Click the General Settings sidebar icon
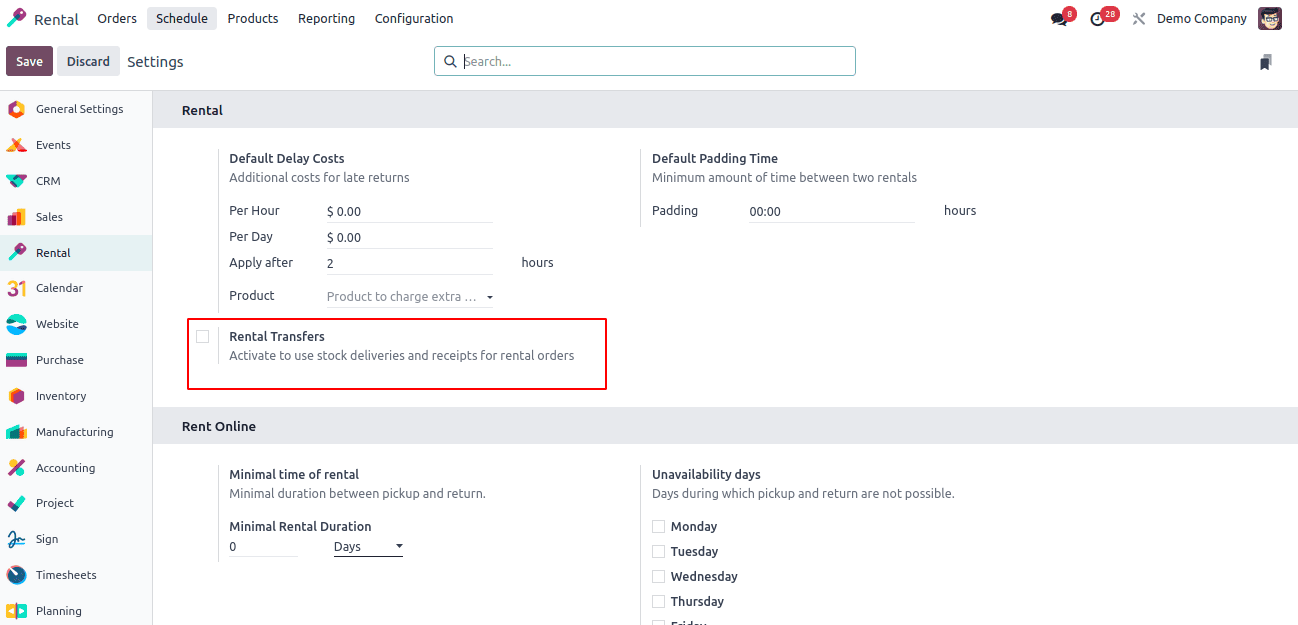1298x625 pixels. pyautogui.click(x=16, y=109)
